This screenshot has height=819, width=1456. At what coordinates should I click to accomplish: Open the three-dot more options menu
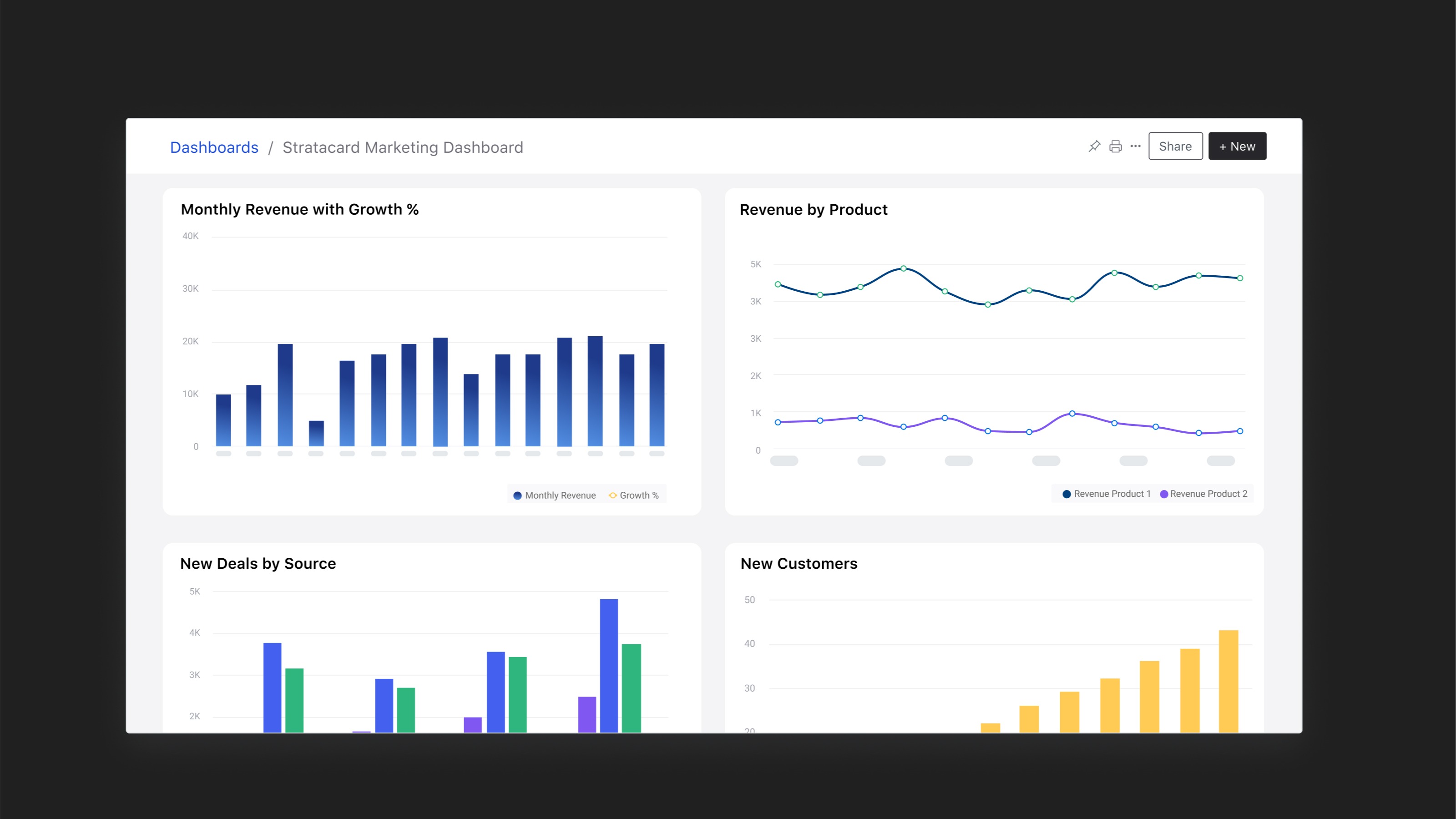(x=1136, y=147)
